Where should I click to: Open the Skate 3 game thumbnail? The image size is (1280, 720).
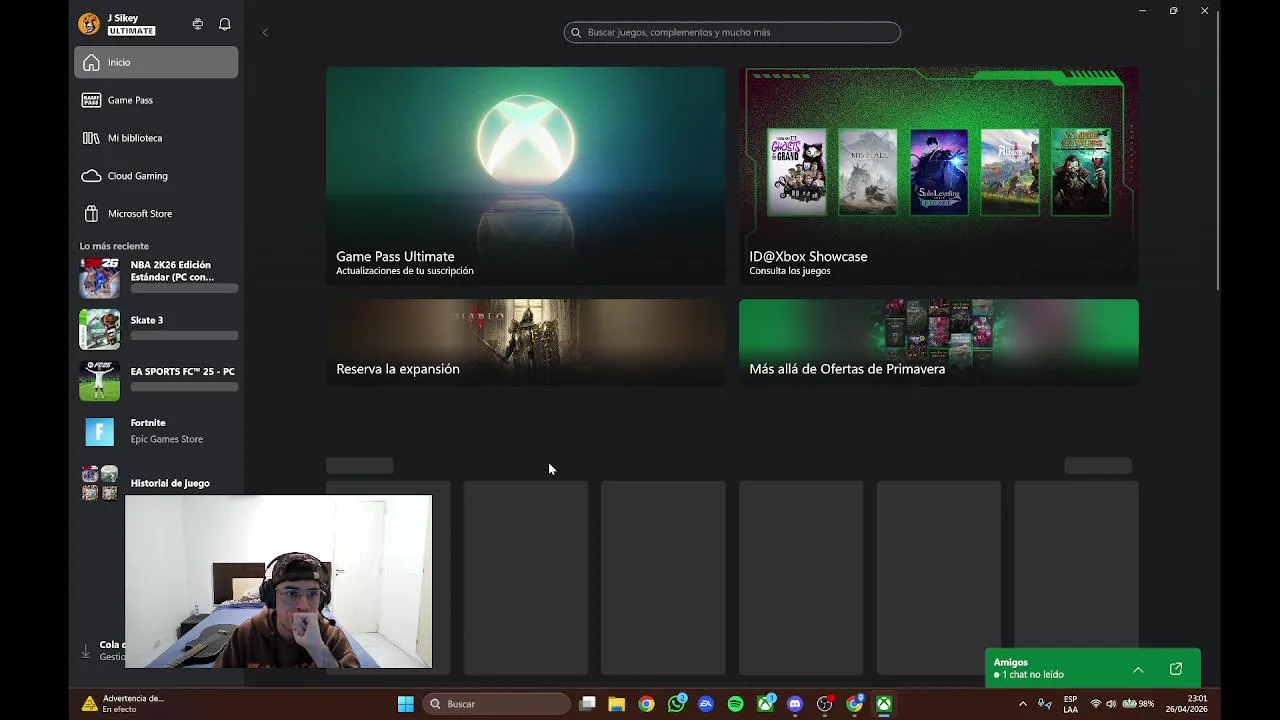click(x=99, y=329)
